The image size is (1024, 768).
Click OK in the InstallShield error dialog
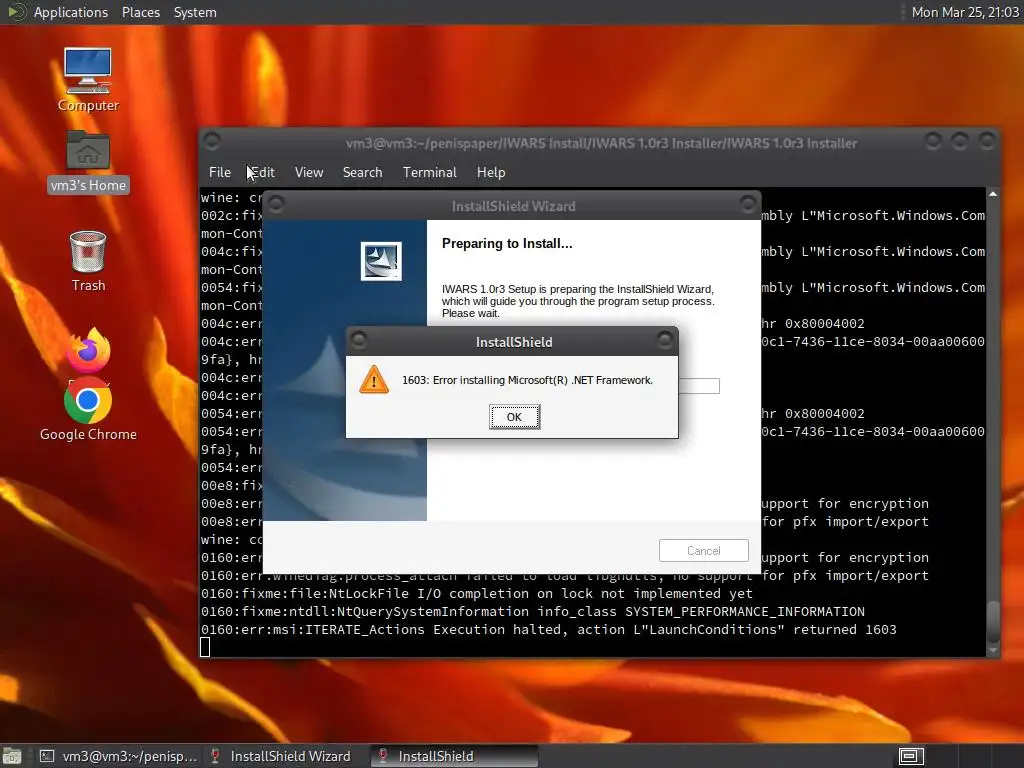(514, 417)
